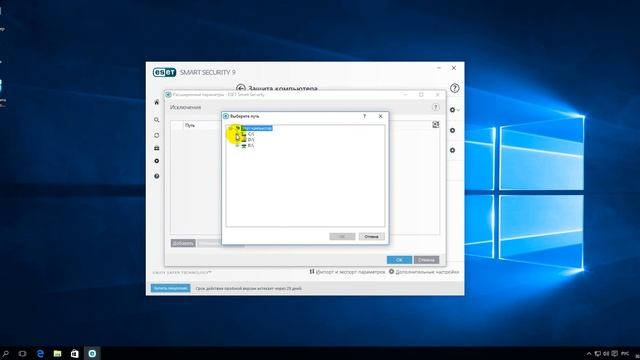Click second gear icon on right side
Screen dimensions: 640x360
(452, 131)
